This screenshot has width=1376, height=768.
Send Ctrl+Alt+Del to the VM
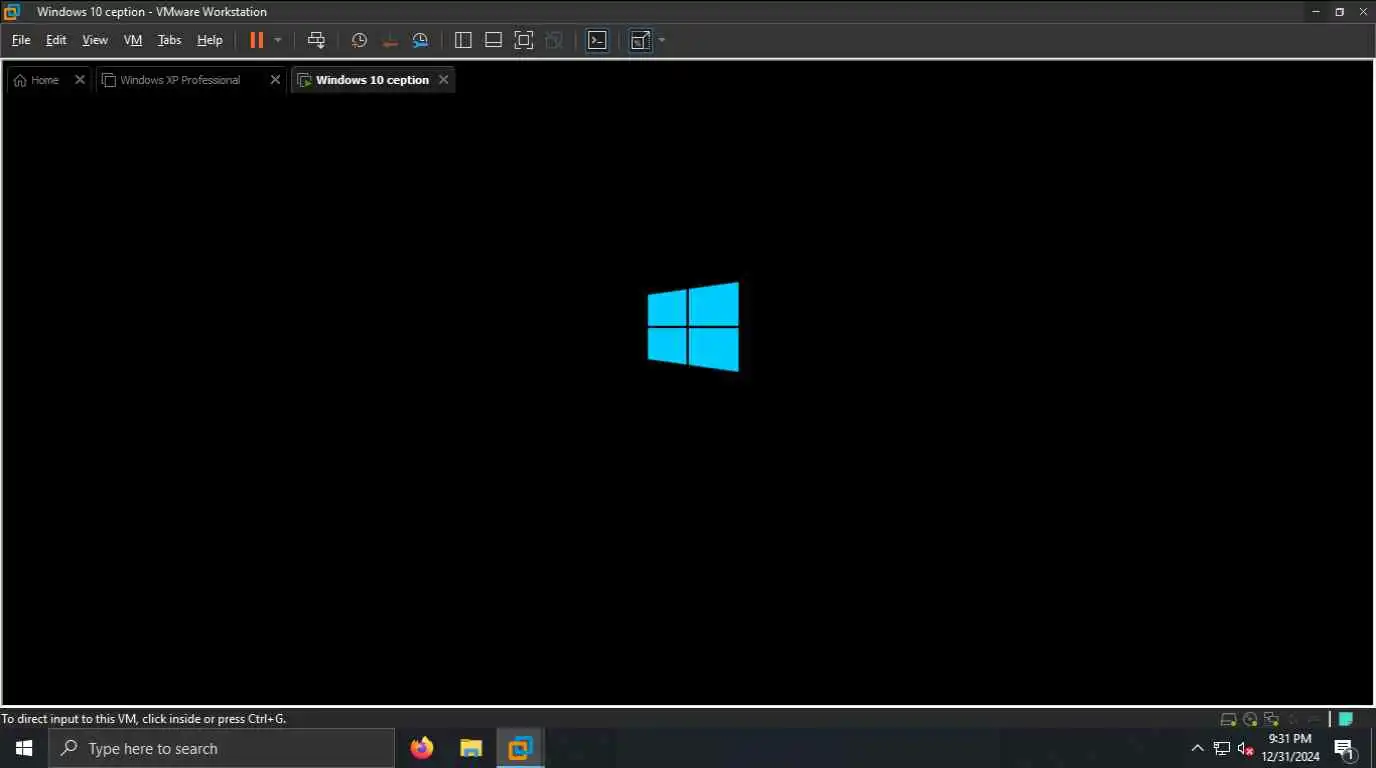[316, 40]
